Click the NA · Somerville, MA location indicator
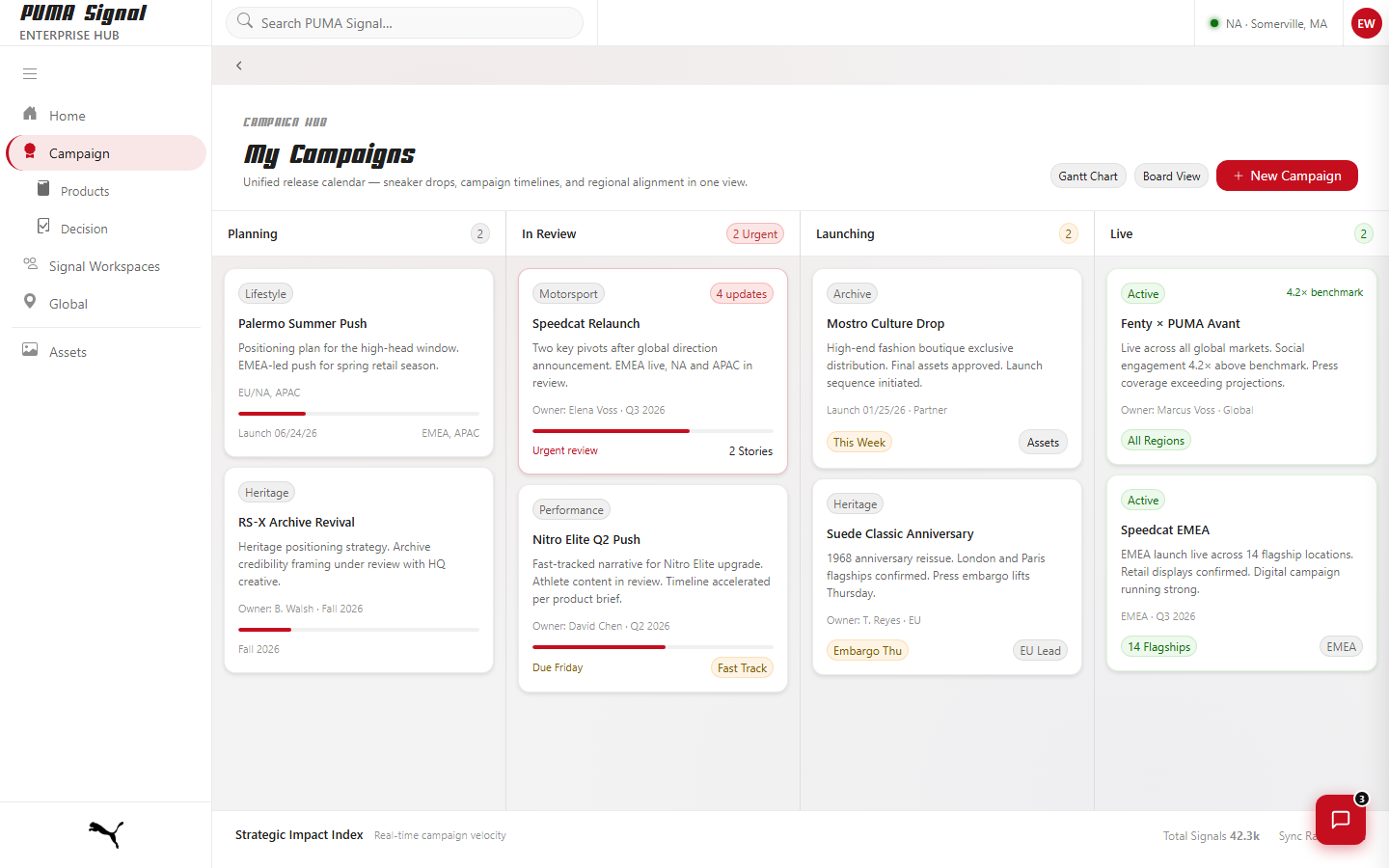The width and height of the screenshot is (1389, 868). point(1267,23)
